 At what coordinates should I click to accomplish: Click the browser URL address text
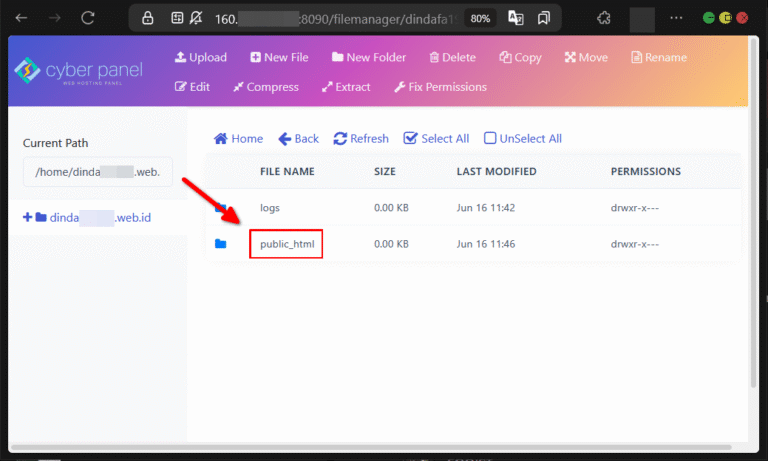(x=337, y=19)
